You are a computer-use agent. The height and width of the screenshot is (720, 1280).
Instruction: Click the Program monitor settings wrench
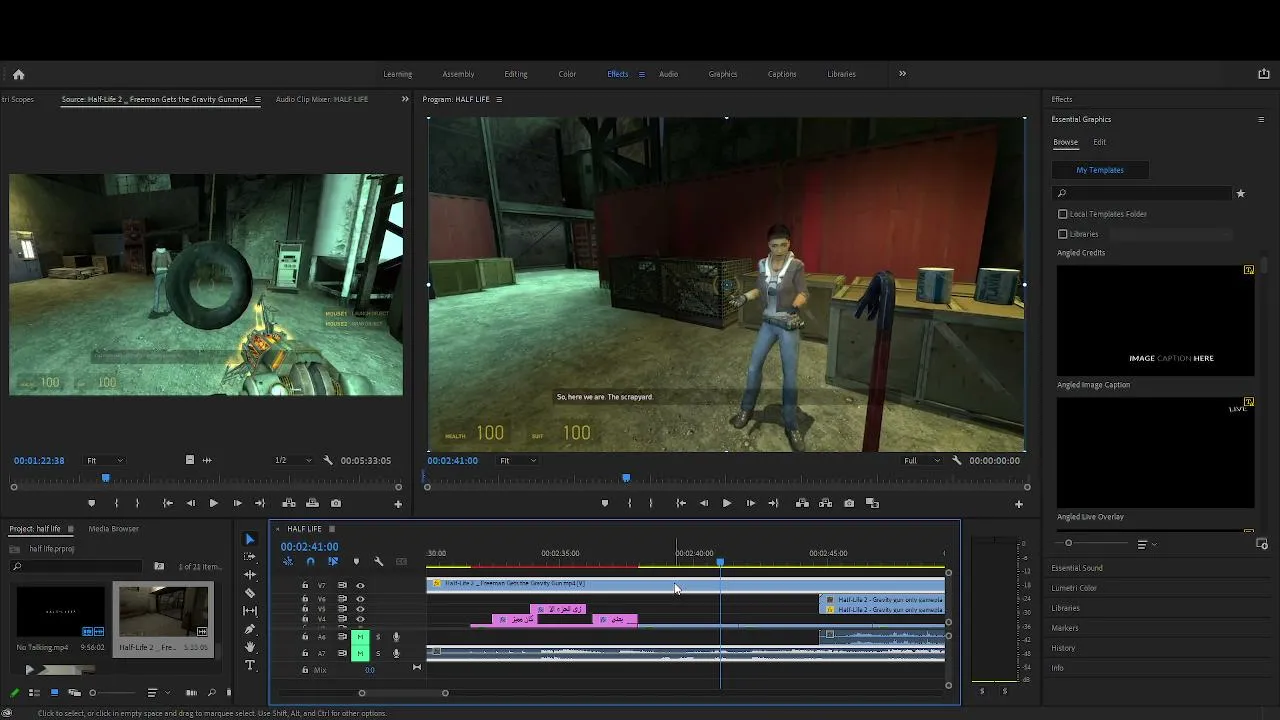tap(957, 461)
